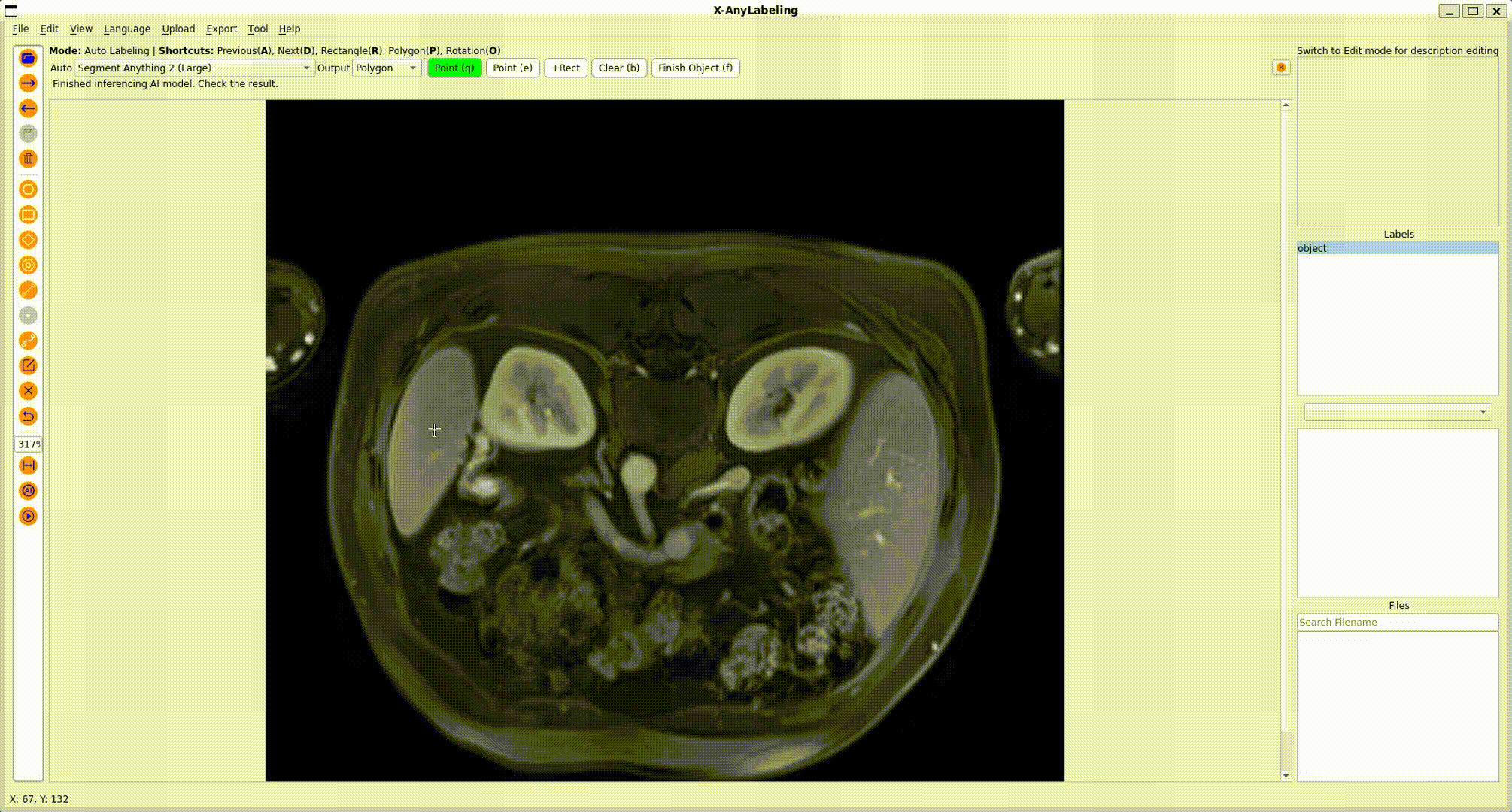Open the empty combo box below Labels
The height and width of the screenshot is (812, 1512).
1397,412
